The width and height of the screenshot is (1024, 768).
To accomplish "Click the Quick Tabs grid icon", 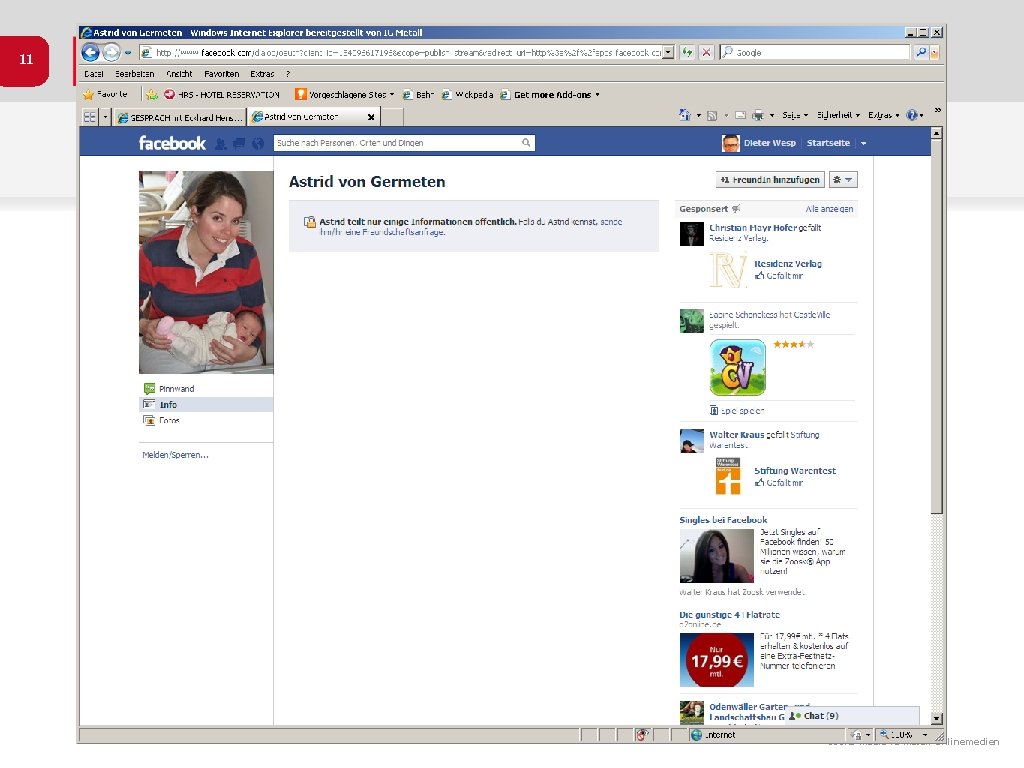I will click(x=89, y=117).
